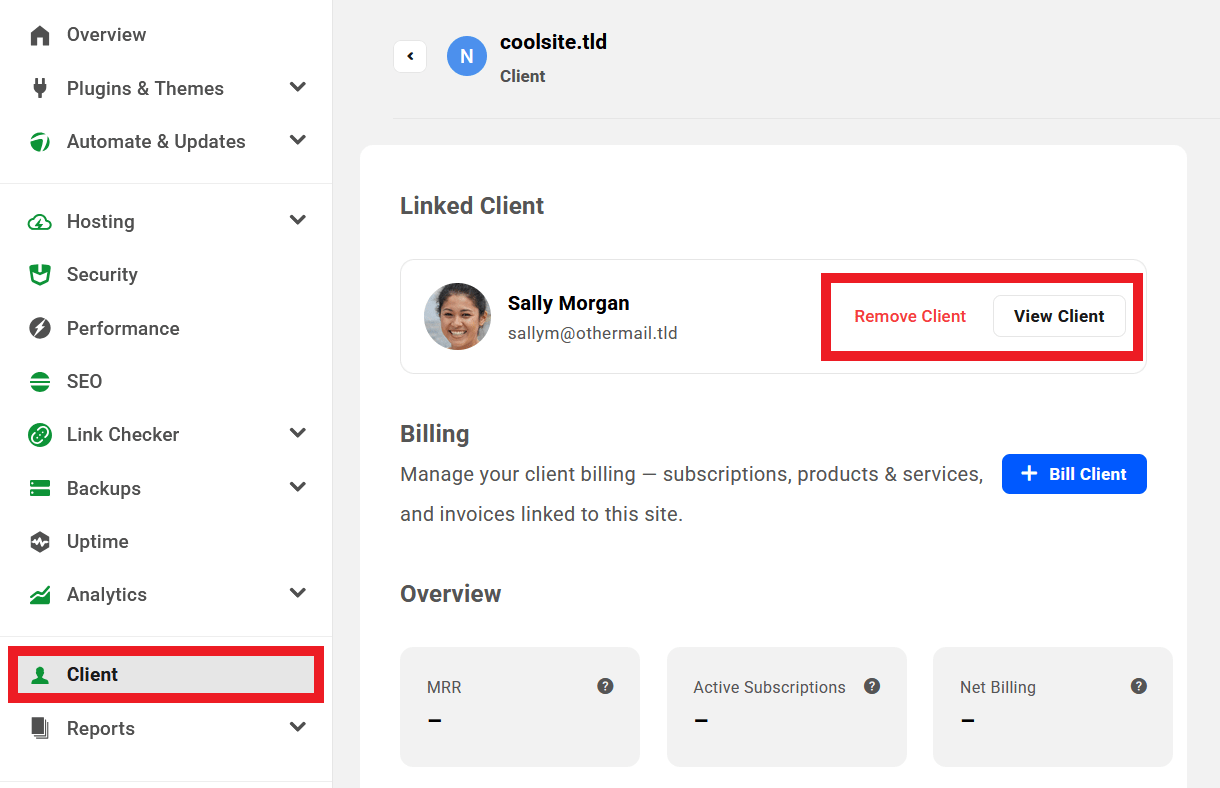This screenshot has height=788, width=1220.
Task: Click the blue N site avatar
Action: point(466,57)
